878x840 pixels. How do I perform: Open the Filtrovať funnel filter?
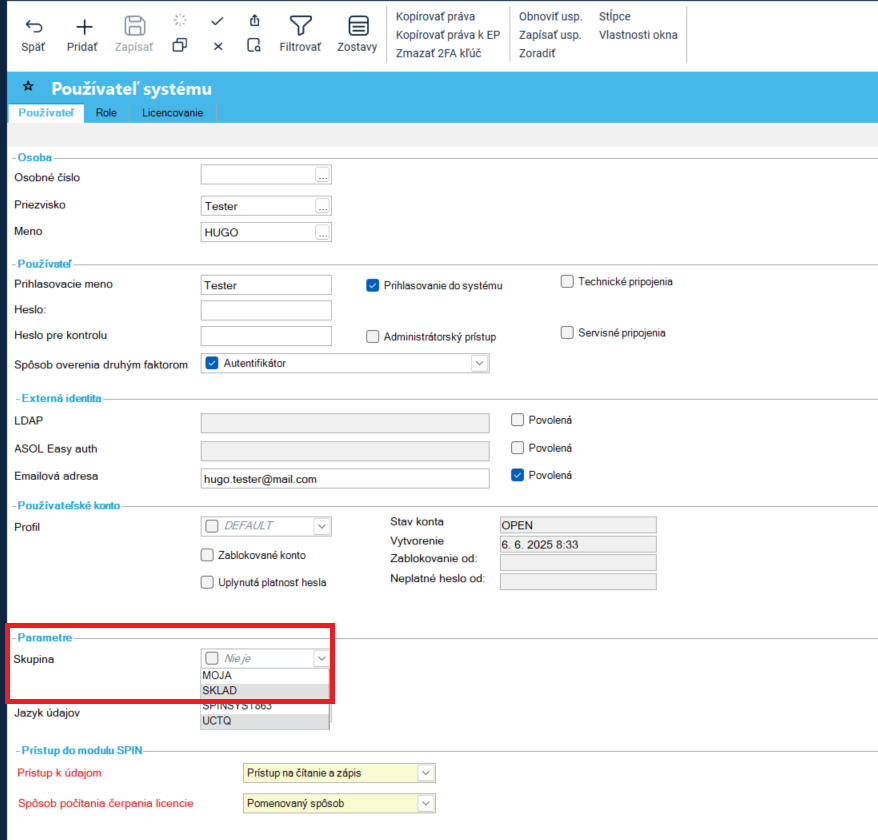301,26
